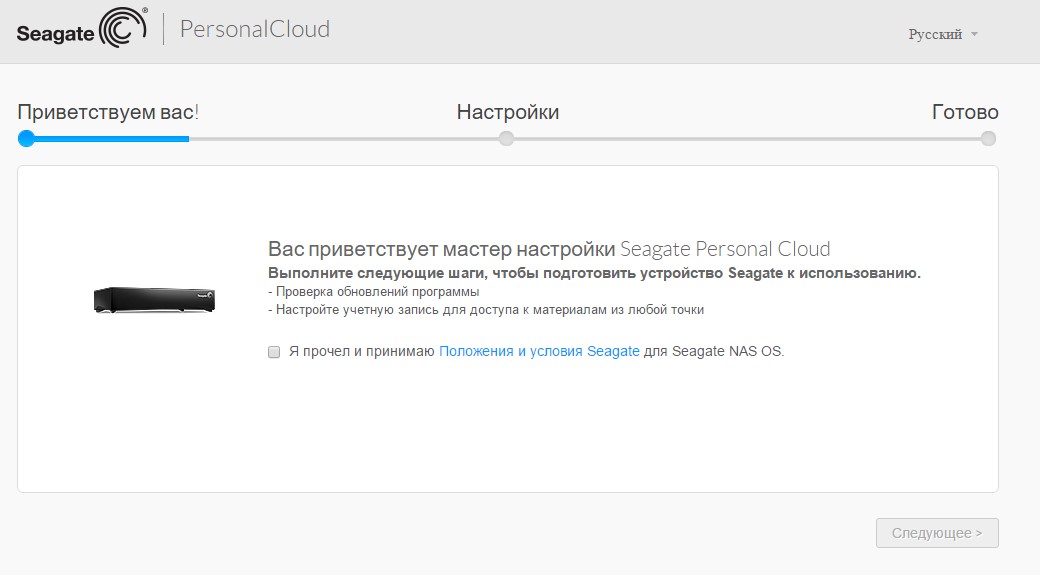Image resolution: width=1040 pixels, height=575 pixels.
Task: Open the Русский language dropdown
Action: pos(942,34)
